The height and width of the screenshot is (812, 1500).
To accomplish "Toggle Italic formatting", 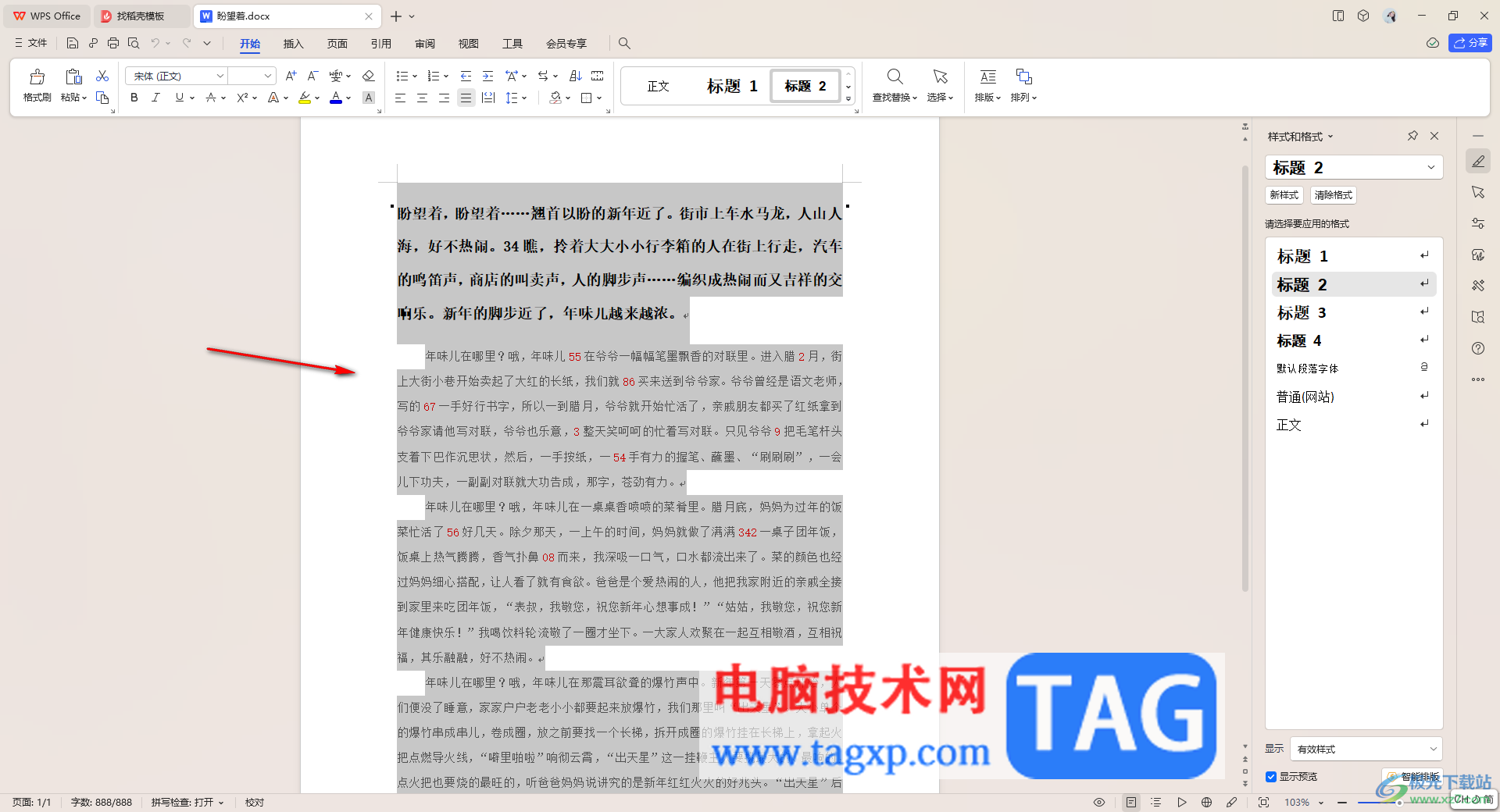I will point(156,98).
